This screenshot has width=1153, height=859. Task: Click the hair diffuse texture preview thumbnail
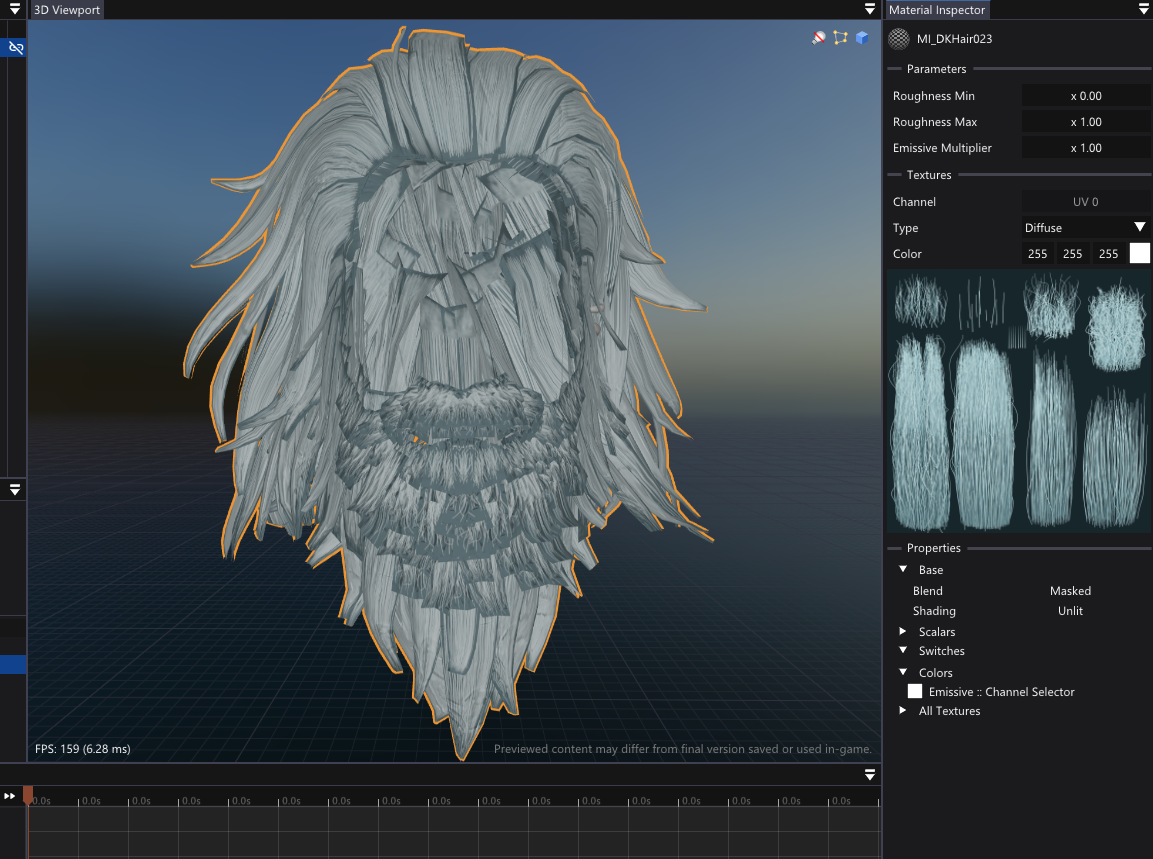coord(1019,401)
